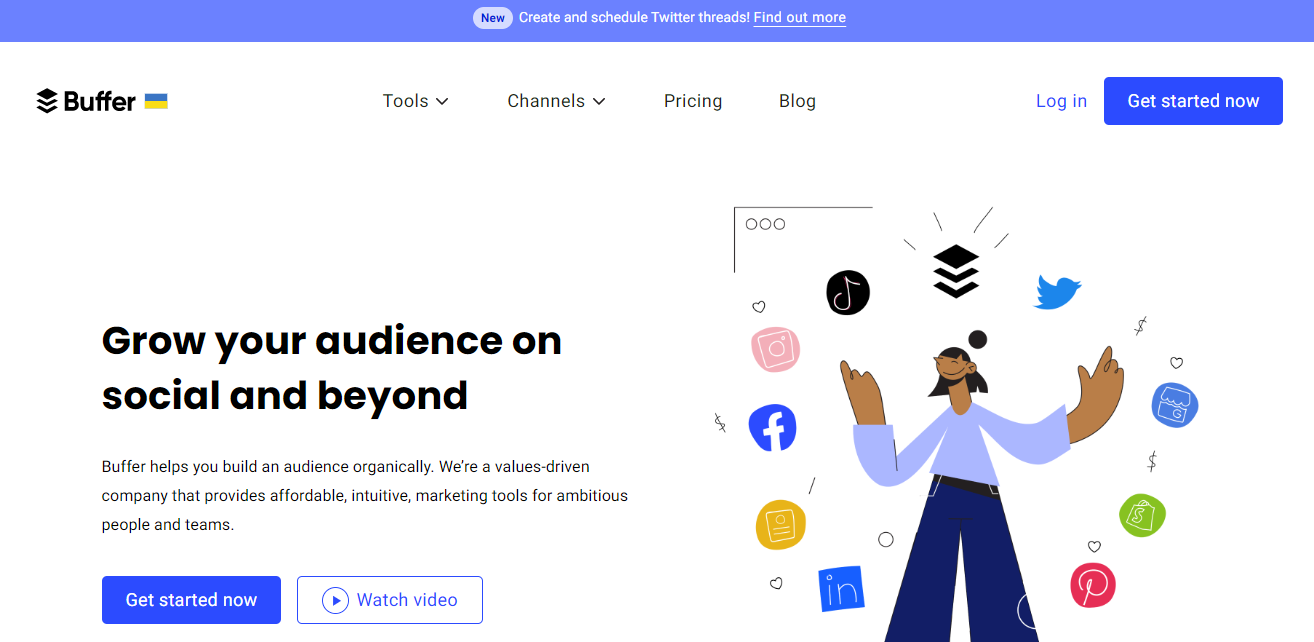Click the blue Facebook icon
1314x642 pixels.
coord(773,428)
